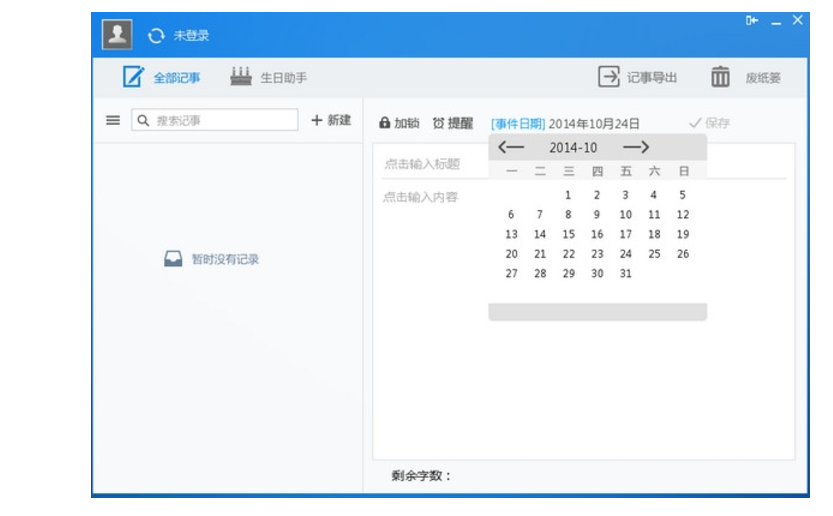Click the user avatar icon

click(118, 35)
